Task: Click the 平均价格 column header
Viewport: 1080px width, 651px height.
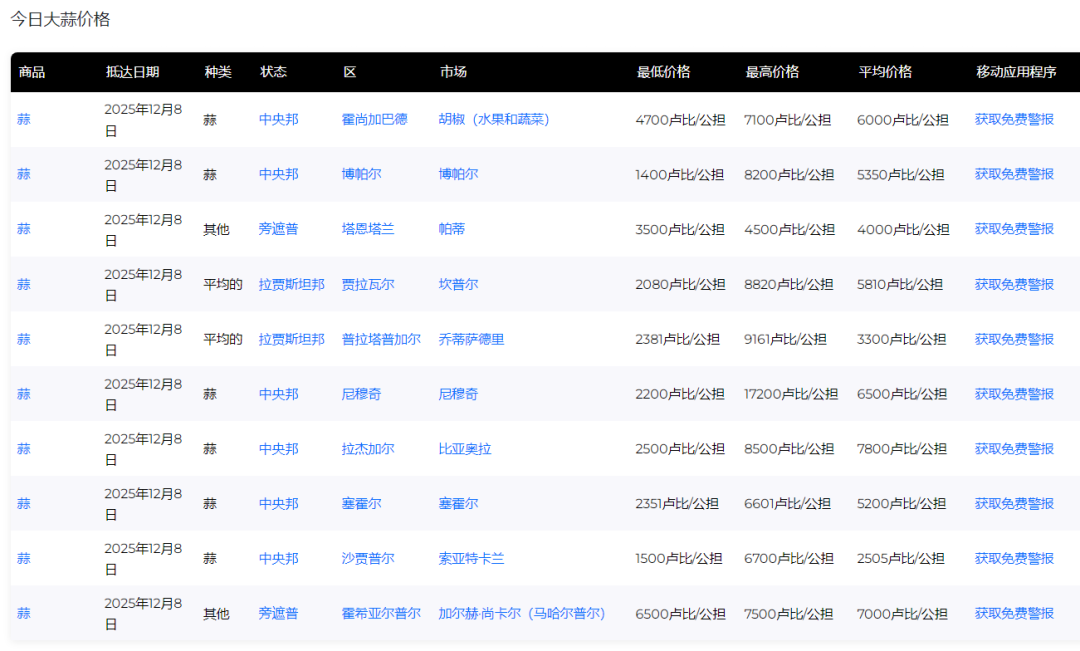Action: point(884,72)
